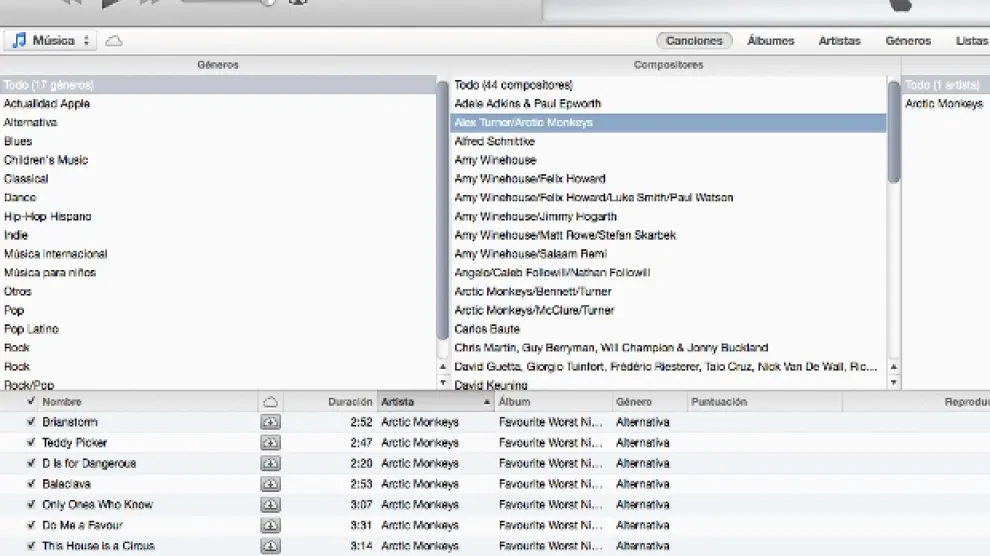Click the cloud download icon for Teddy Picker

point(270,443)
